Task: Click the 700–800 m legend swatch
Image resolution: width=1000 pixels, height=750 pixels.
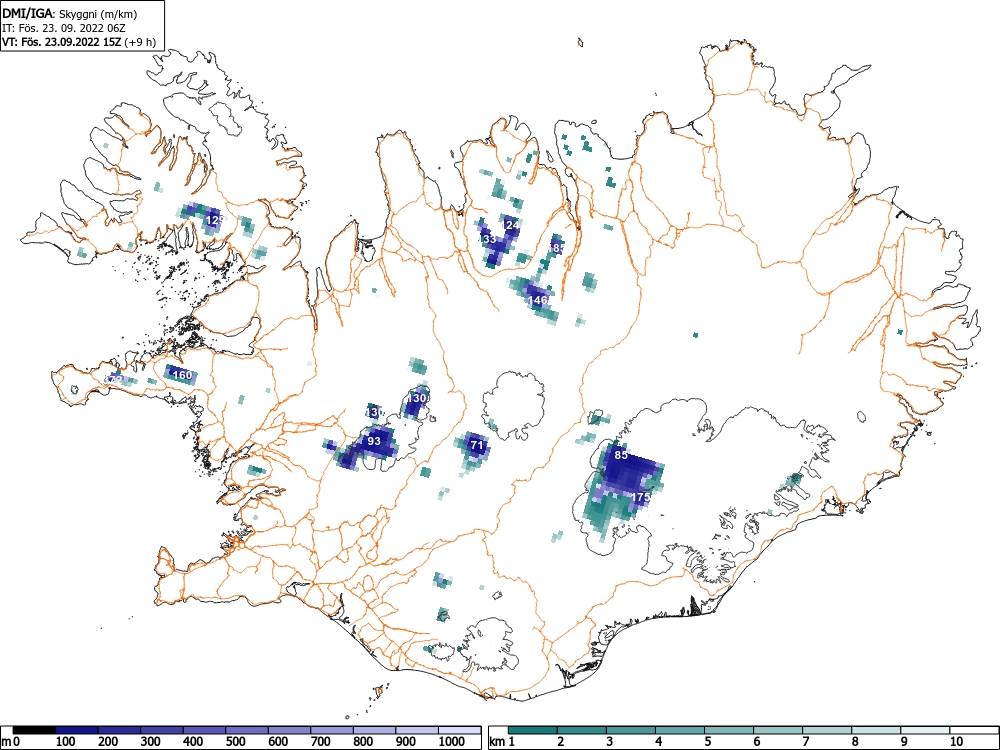Action: [x=333, y=730]
